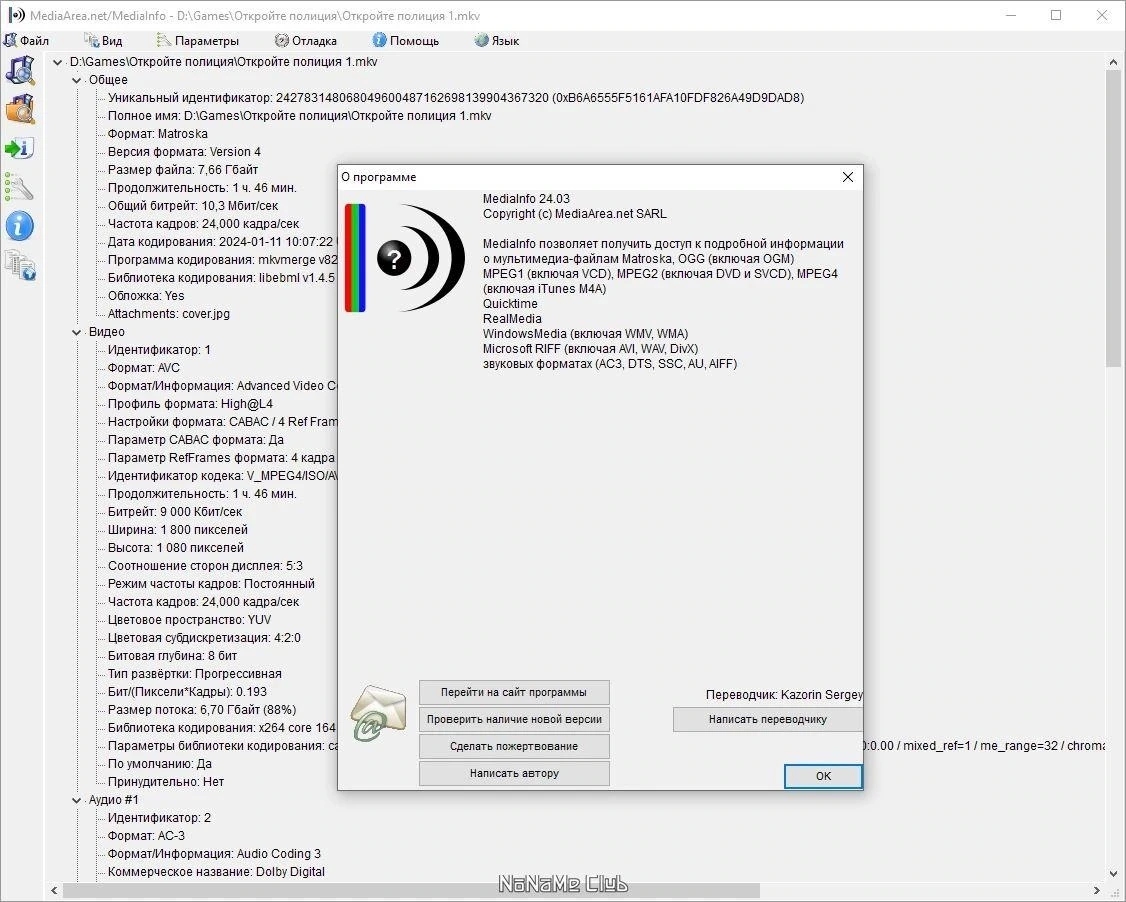Select the row Принудительно: Нет
The height and width of the screenshot is (902, 1126).
[166, 782]
